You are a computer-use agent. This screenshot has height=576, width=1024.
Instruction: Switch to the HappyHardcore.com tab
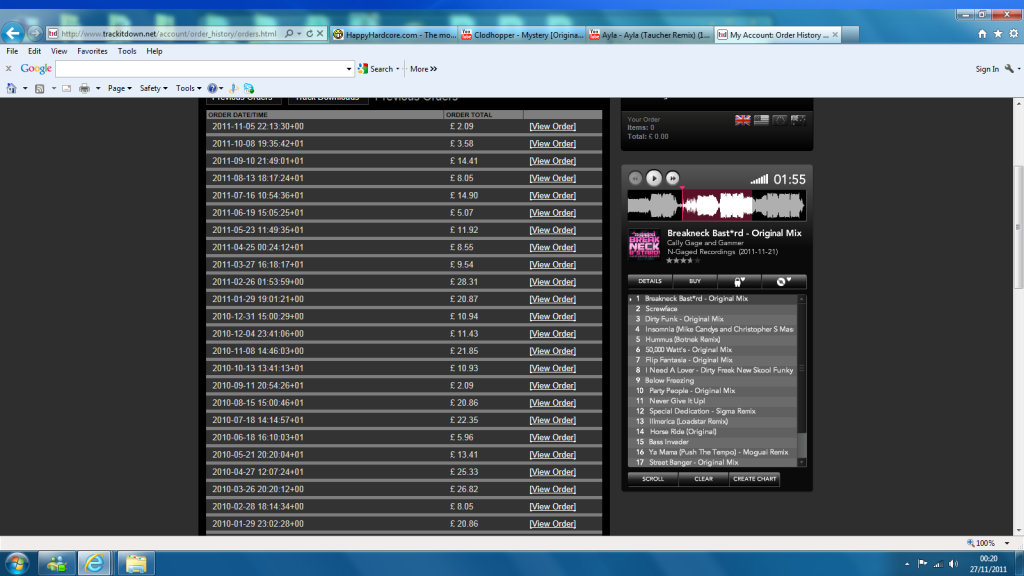coord(393,35)
